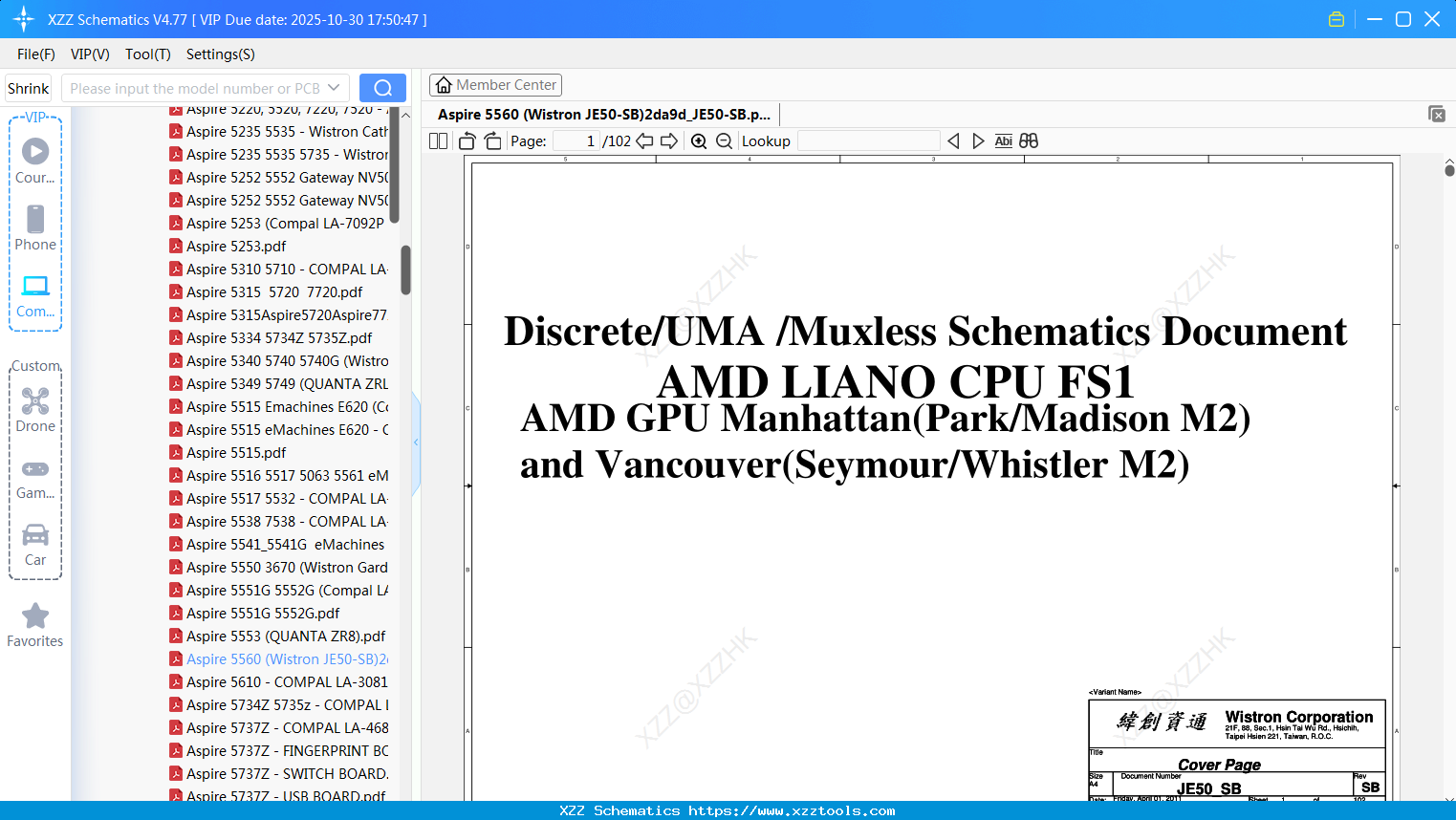The image size is (1456, 820).
Task: Open the Game console category
Action: [x=35, y=480]
